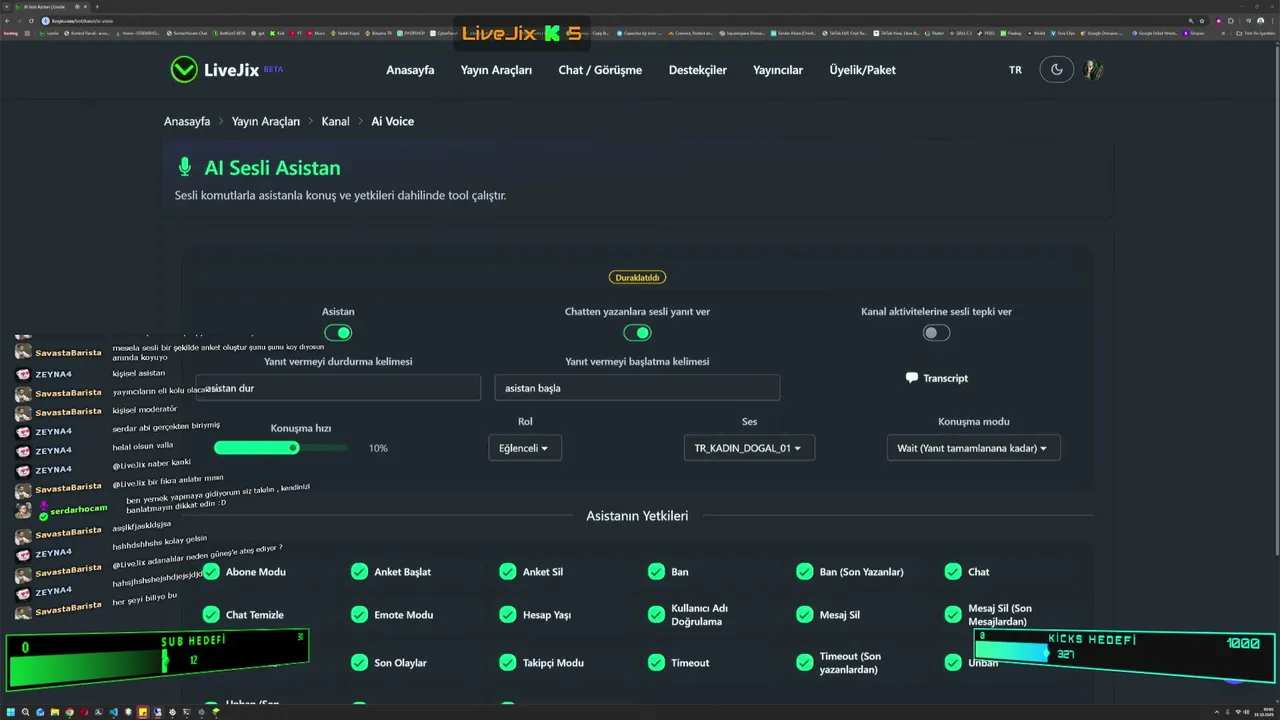The width and height of the screenshot is (1280, 720).
Task: Open Ses dropdown TR_KADIN_DOGAL_01
Action: coord(749,448)
